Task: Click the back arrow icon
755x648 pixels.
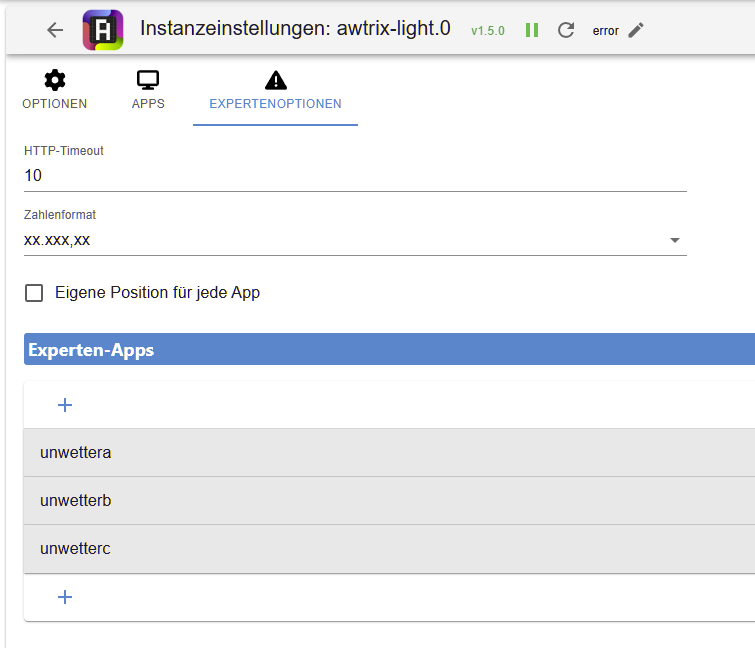Action: tap(55, 30)
